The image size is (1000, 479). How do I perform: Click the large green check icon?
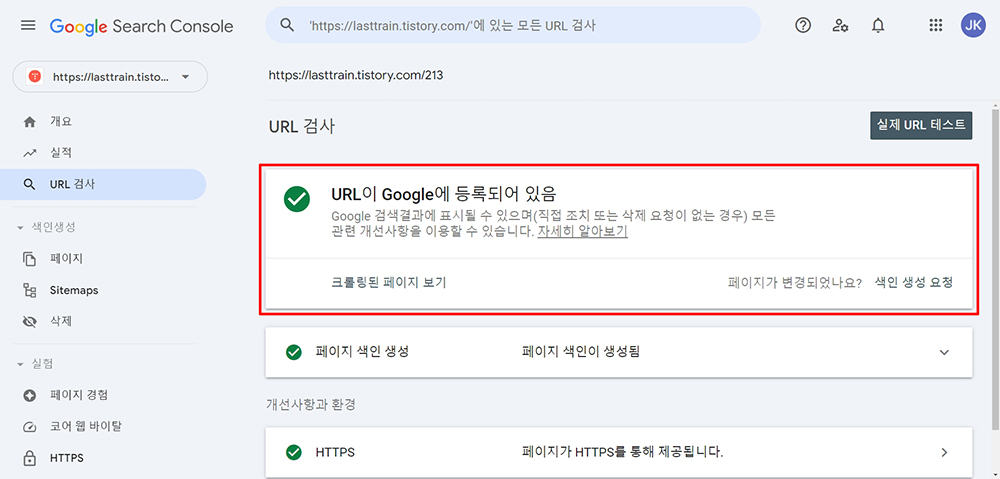[297, 200]
